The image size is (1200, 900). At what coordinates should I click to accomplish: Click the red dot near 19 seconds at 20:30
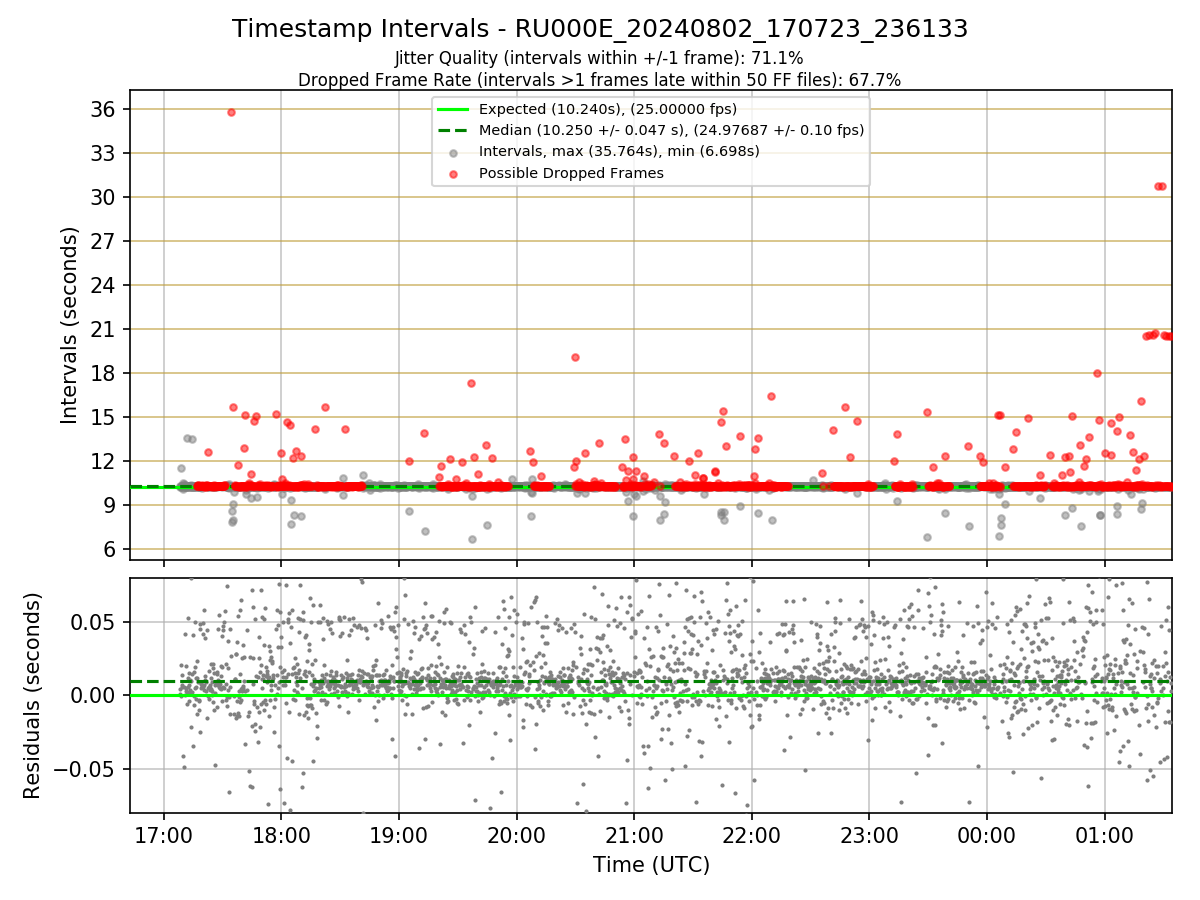[x=575, y=357]
